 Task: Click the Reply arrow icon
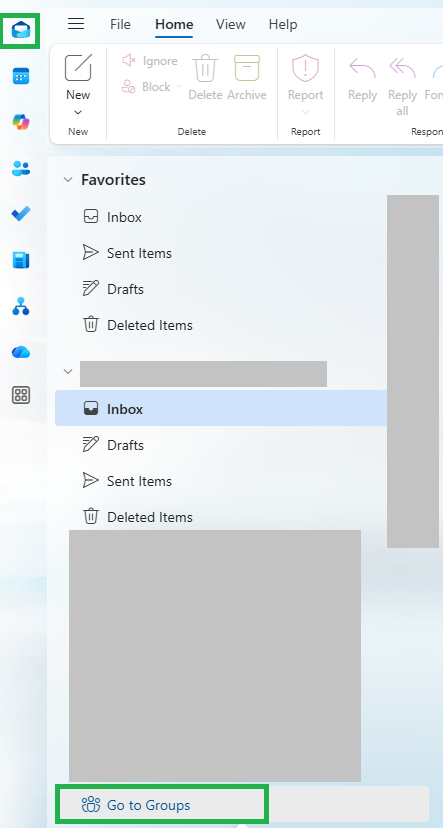pos(362,68)
